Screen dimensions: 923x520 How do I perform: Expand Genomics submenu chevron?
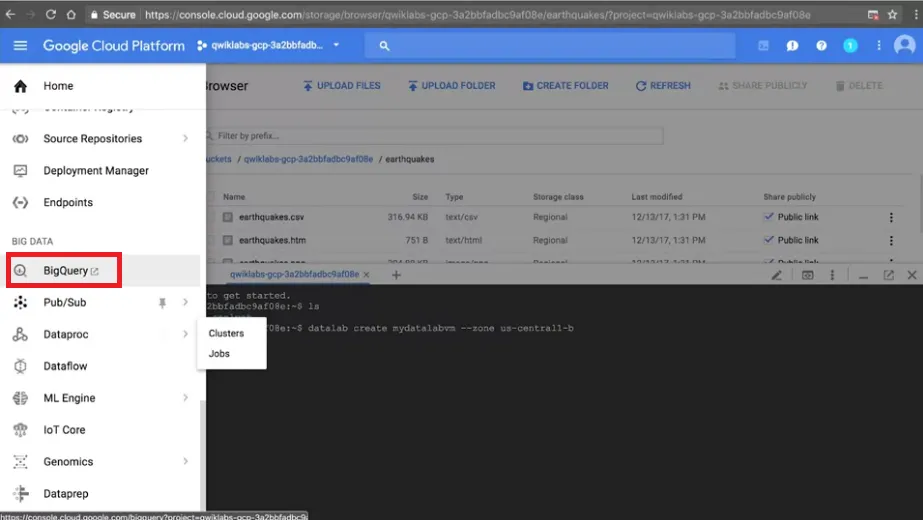point(185,461)
